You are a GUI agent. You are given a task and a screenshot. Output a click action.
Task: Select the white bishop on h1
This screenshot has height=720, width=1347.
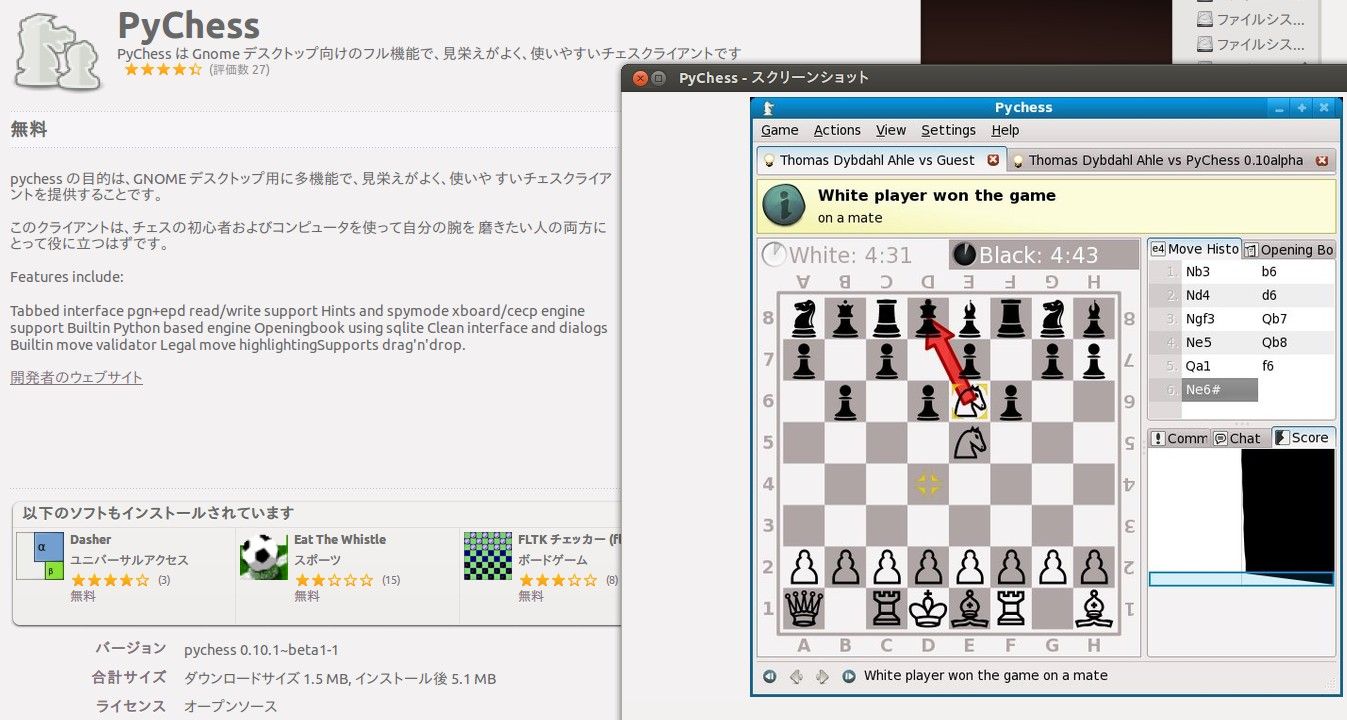pos(1094,608)
